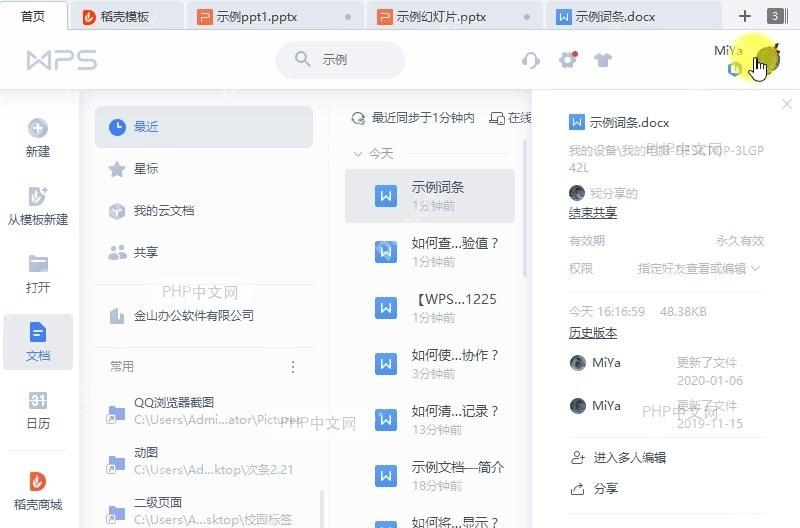Click the 永久有效 validity value

tap(740, 241)
